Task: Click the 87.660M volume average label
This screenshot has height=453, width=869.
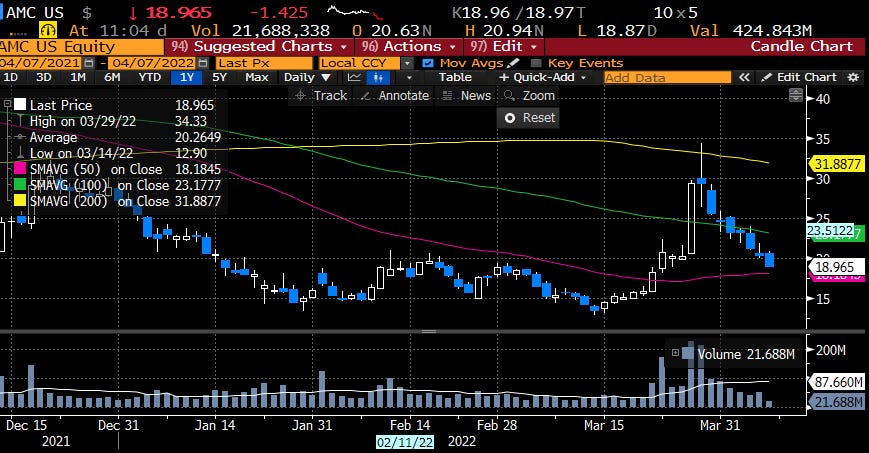Action: (x=838, y=382)
